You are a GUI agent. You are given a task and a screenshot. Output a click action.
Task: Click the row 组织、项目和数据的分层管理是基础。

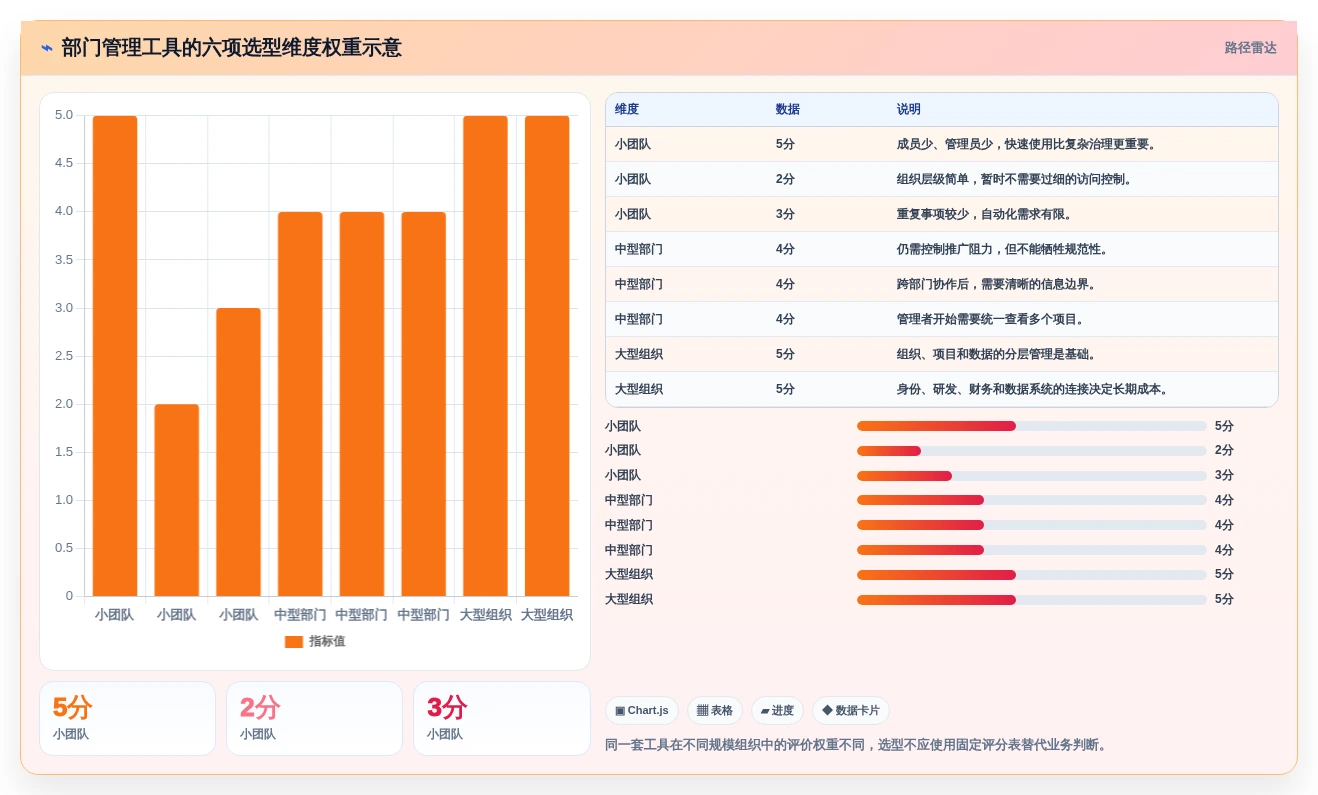(x=942, y=354)
